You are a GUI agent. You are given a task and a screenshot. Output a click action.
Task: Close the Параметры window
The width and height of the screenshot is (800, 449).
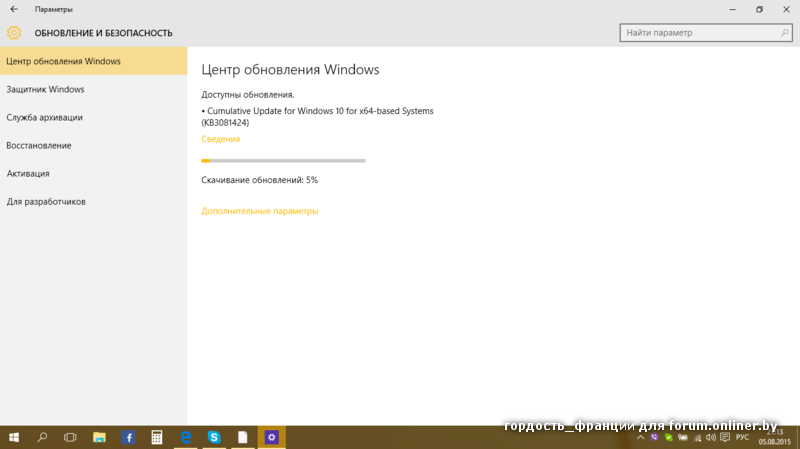pos(786,9)
